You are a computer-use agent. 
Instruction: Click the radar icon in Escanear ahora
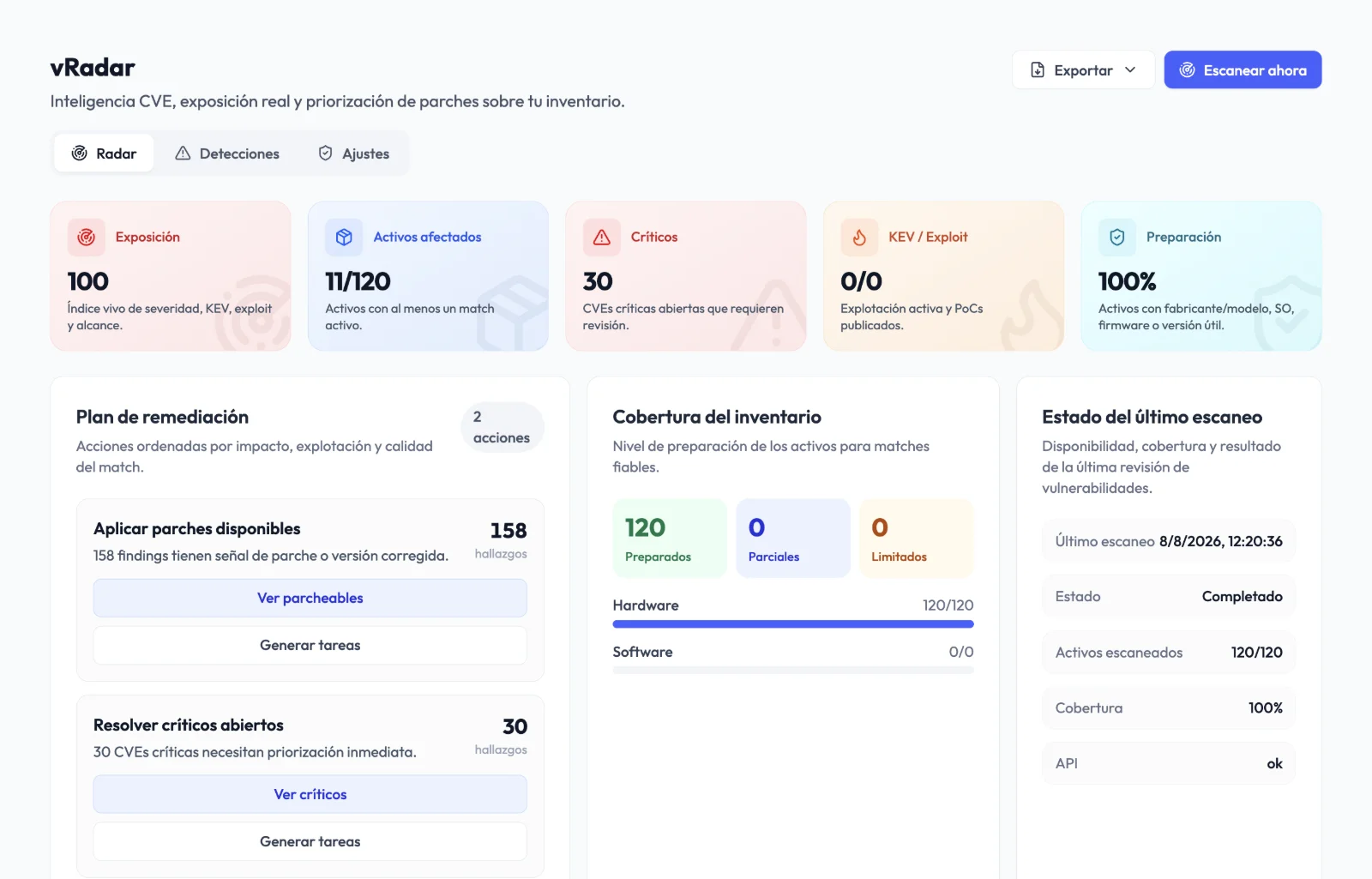pos(1188,70)
